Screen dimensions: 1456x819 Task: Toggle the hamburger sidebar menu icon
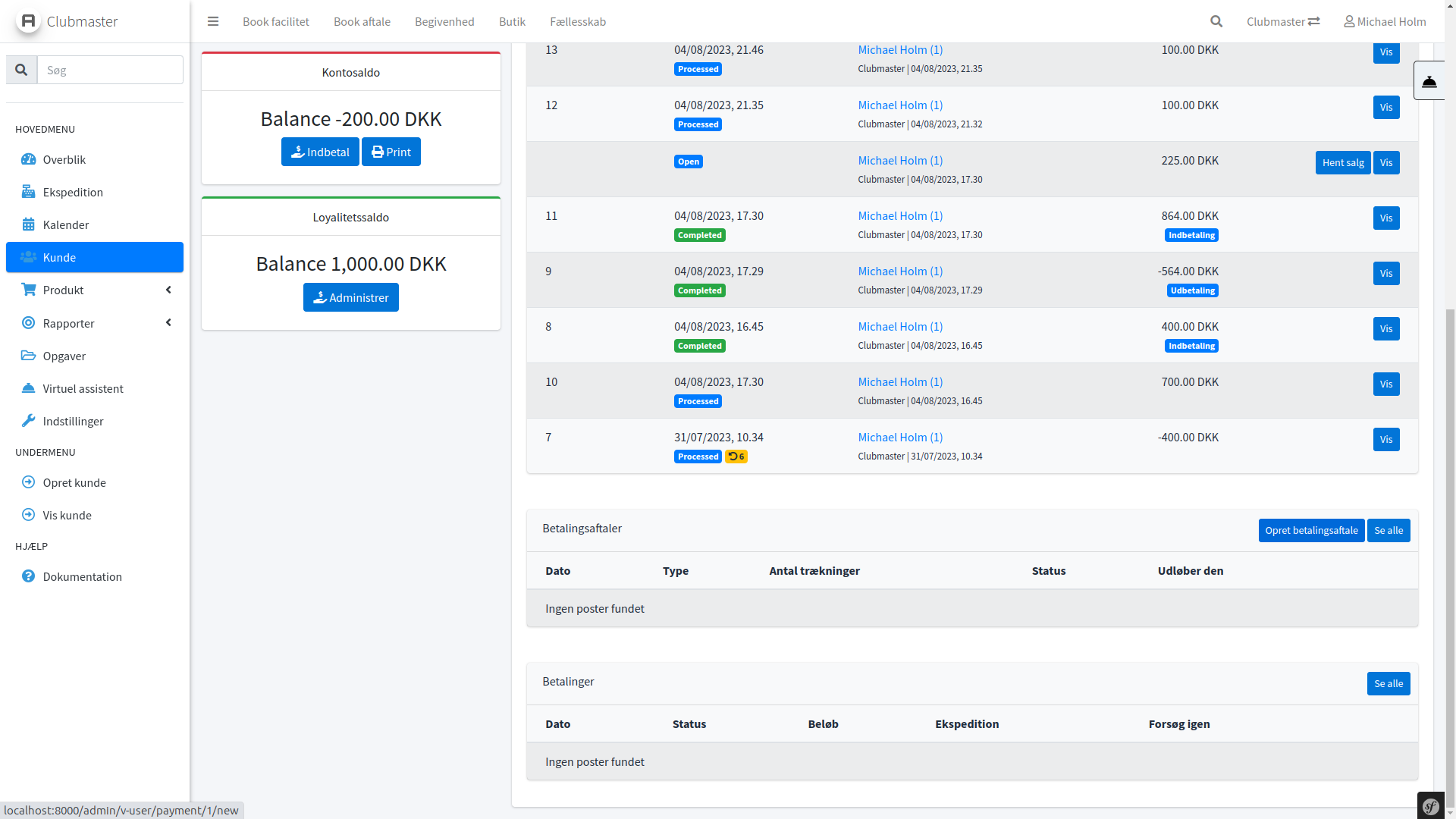(213, 21)
